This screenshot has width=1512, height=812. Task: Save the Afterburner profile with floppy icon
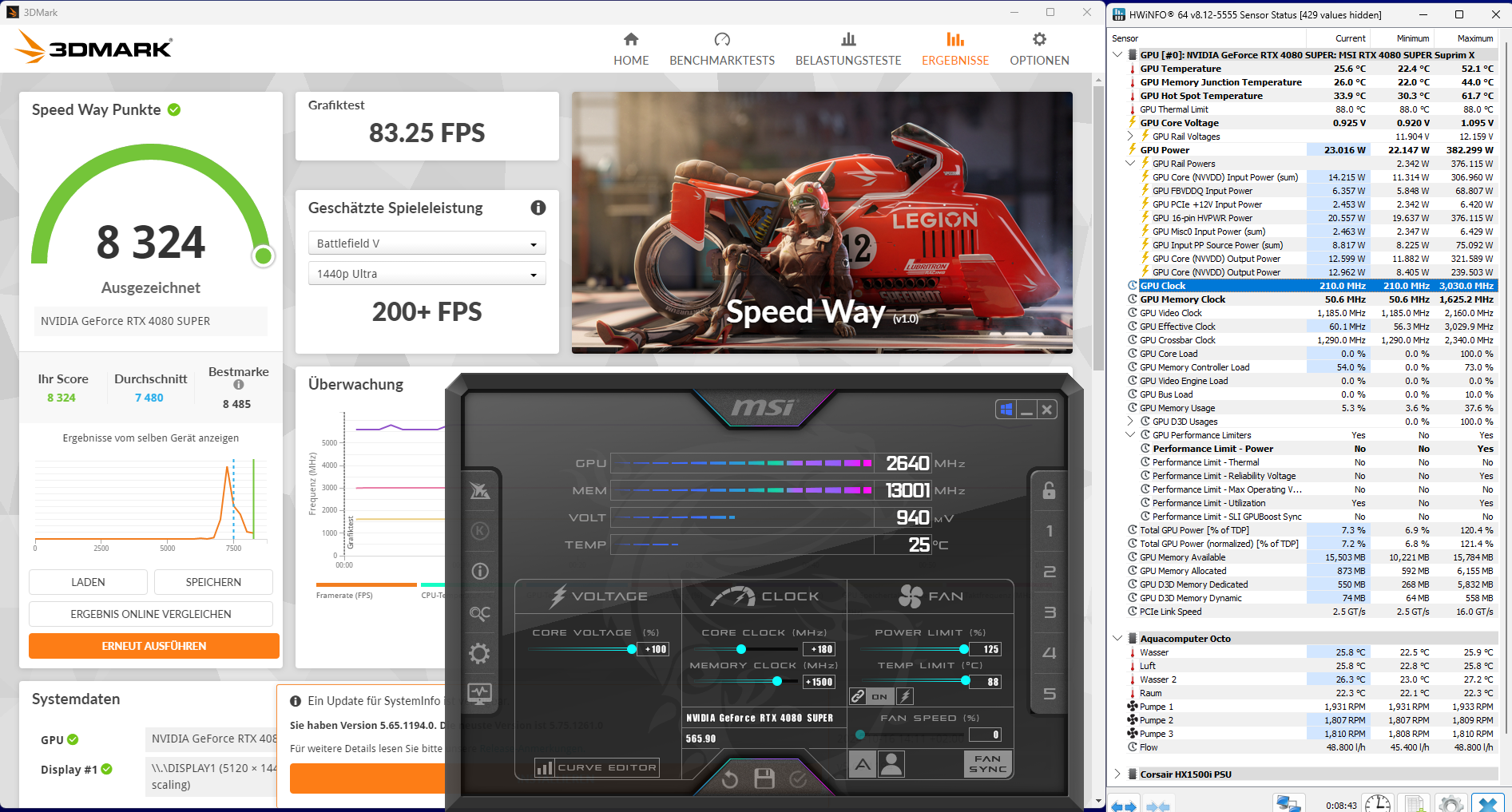[764, 778]
